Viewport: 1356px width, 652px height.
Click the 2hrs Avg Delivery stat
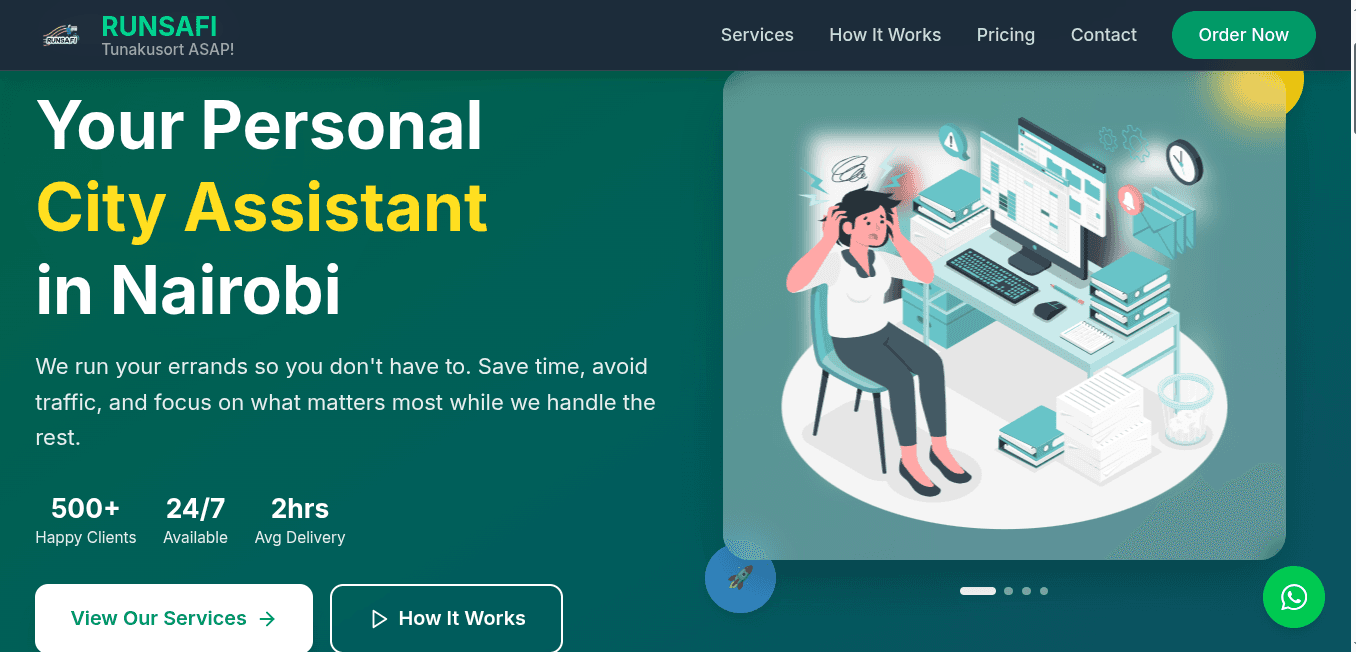(x=300, y=521)
